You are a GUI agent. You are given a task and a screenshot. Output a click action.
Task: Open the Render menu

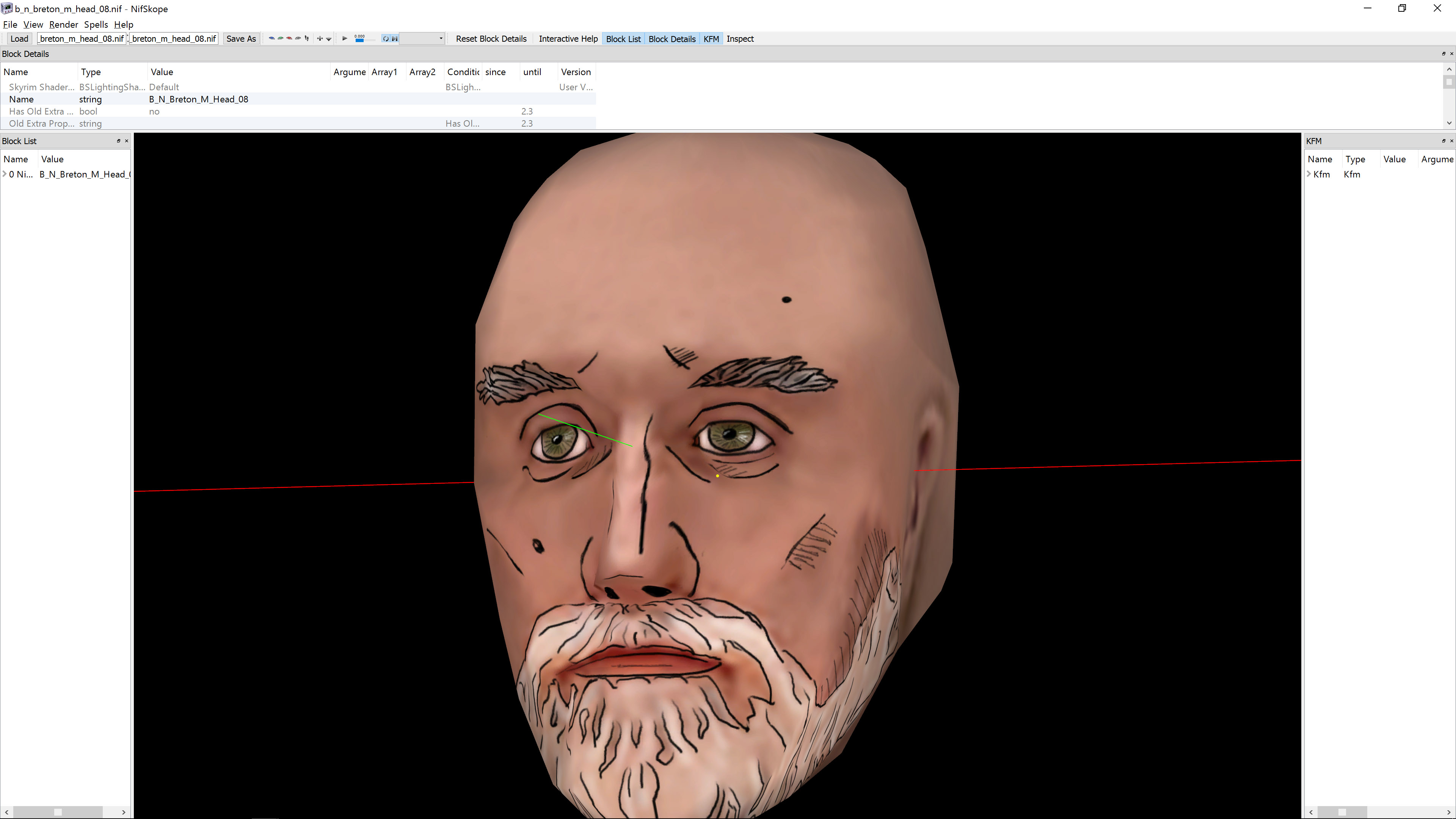pos(63,24)
